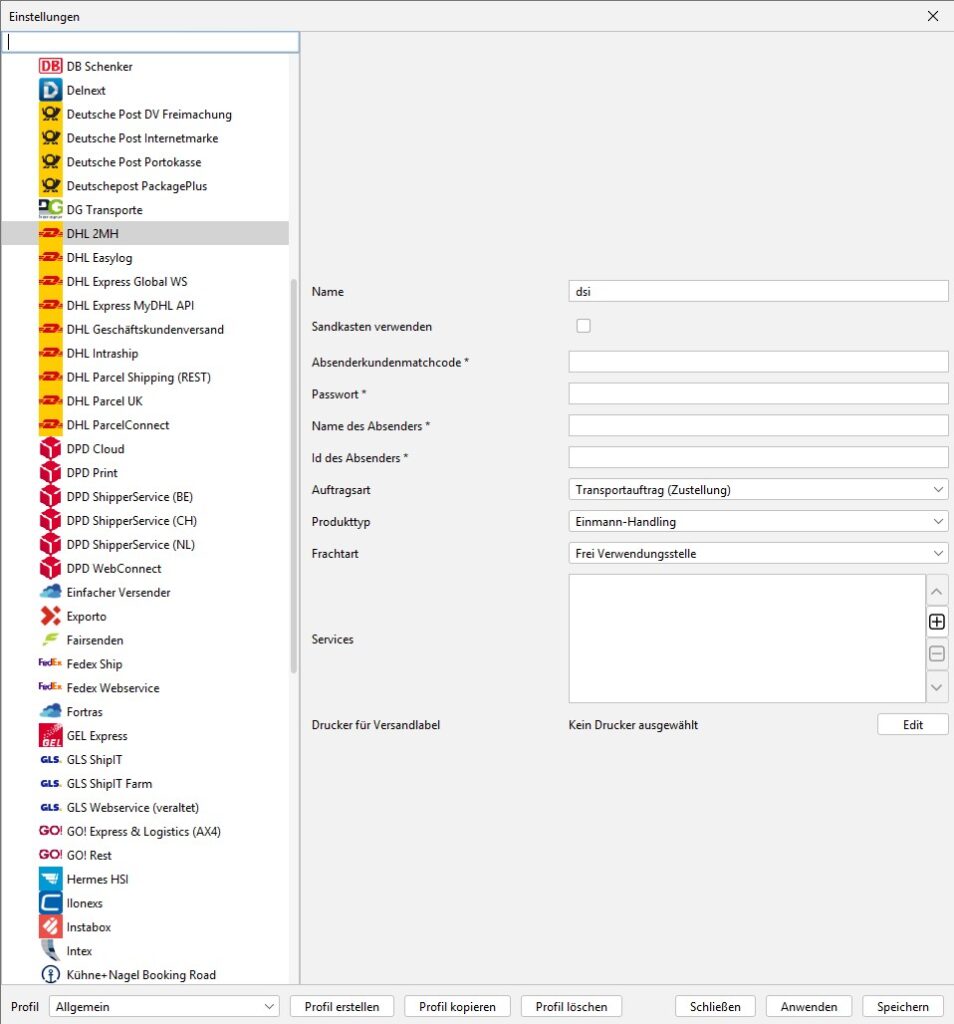The width and height of the screenshot is (954, 1024).
Task: Open the Frachtart dropdown
Action: tap(758, 553)
